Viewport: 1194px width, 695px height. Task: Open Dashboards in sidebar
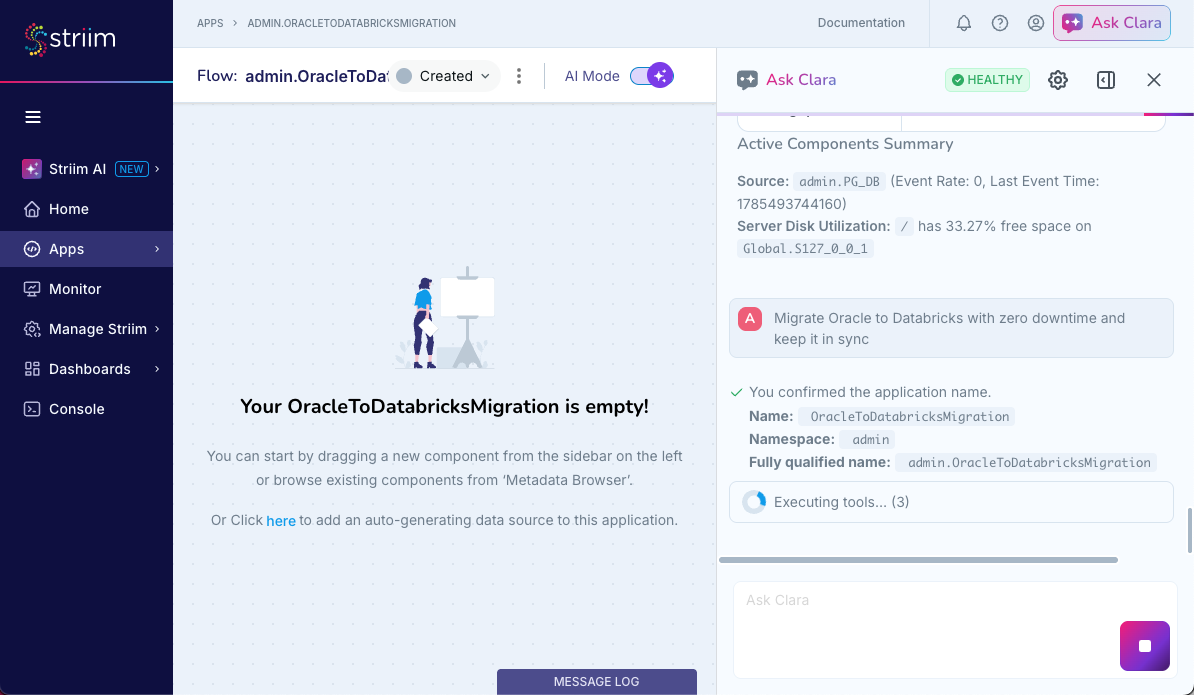[87, 369]
